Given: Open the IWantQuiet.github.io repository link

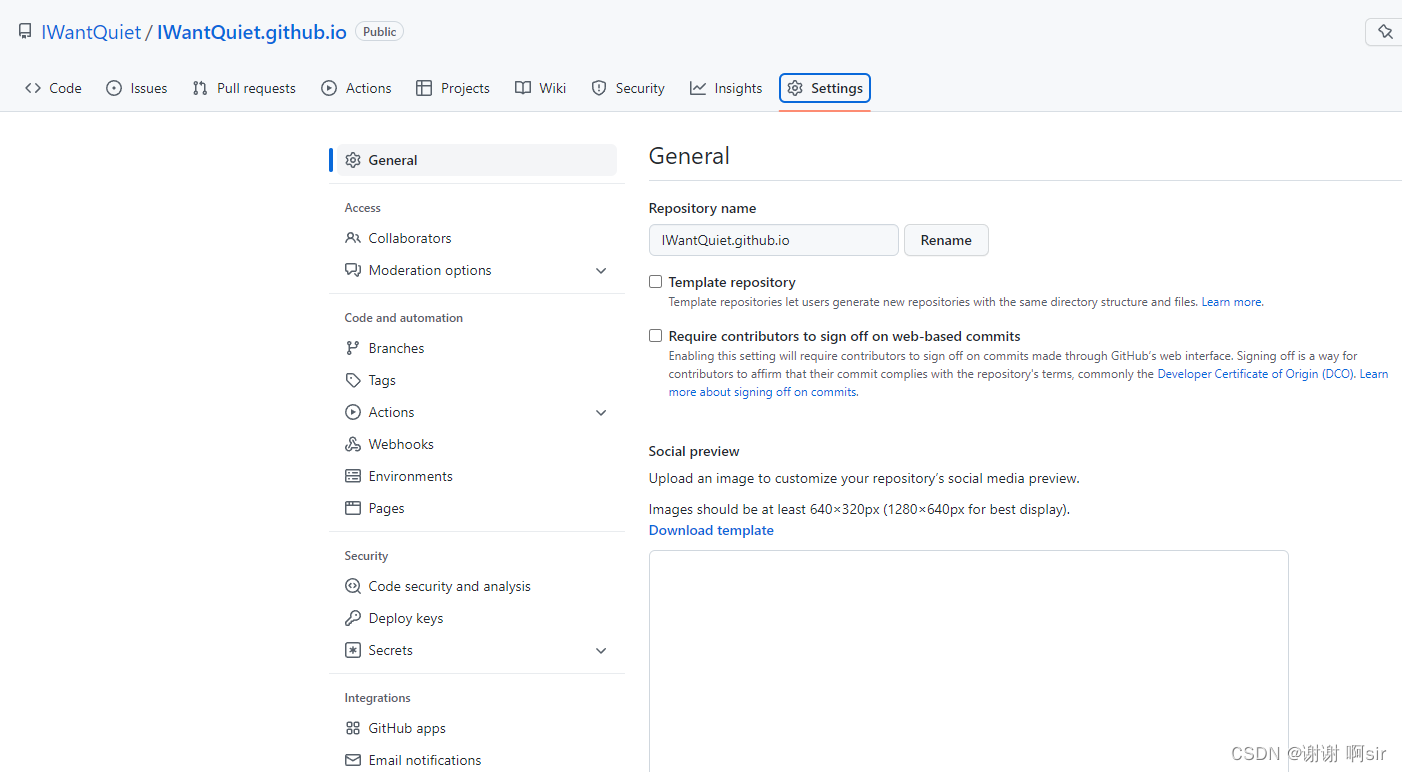Looking at the screenshot, I should coord(252,32).
